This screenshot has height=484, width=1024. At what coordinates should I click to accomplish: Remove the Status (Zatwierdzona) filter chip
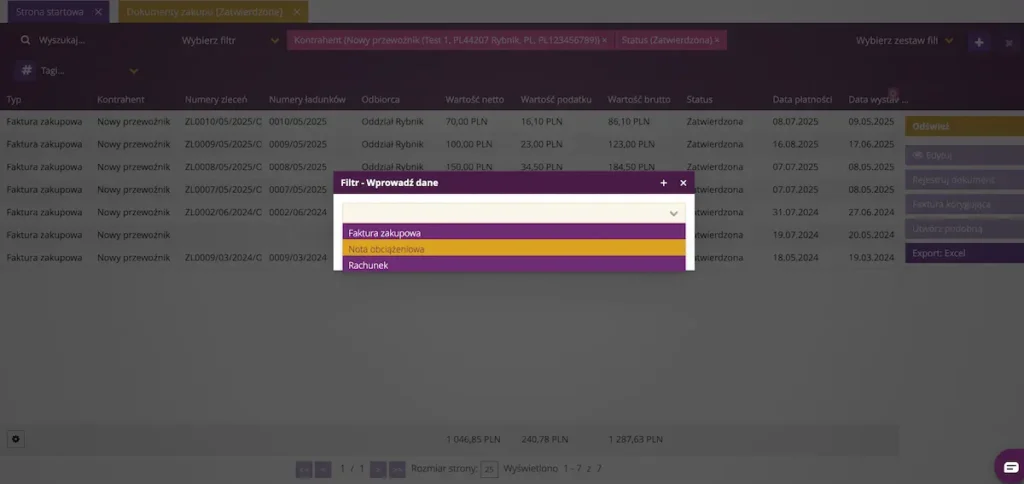[x=716, y=40]
